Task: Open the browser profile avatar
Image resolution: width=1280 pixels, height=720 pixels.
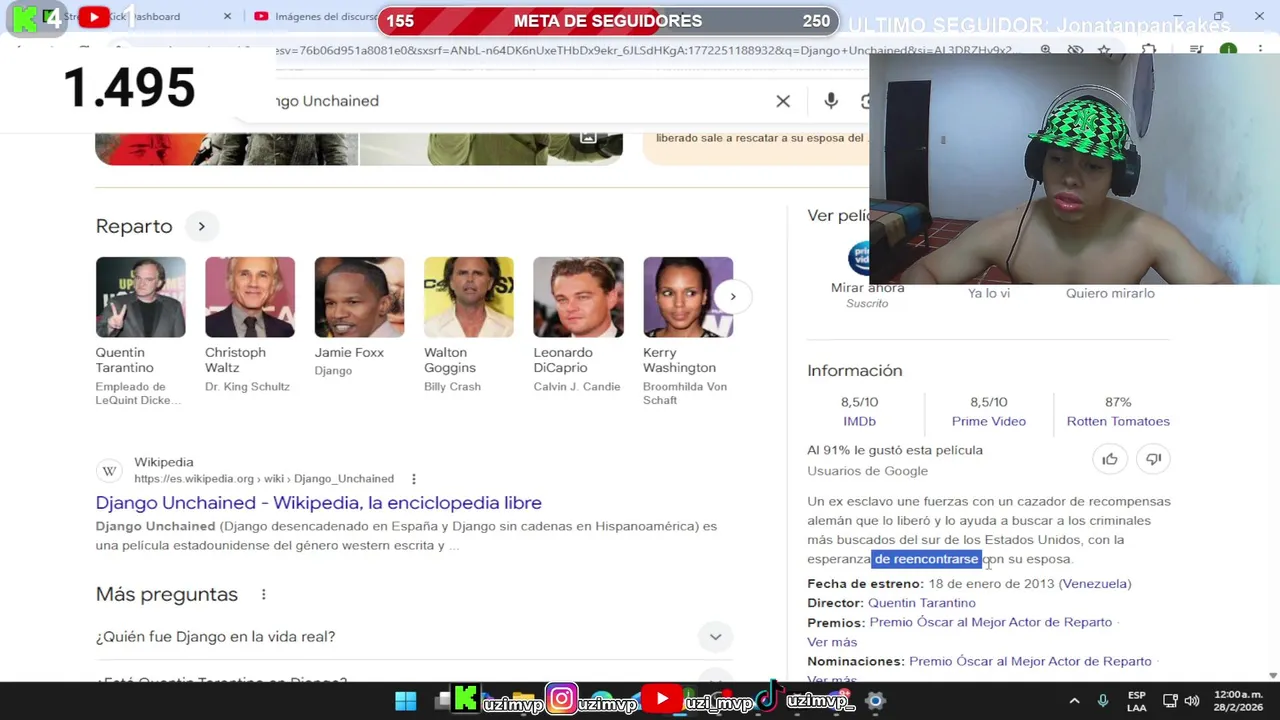Action: point(1228,50)
